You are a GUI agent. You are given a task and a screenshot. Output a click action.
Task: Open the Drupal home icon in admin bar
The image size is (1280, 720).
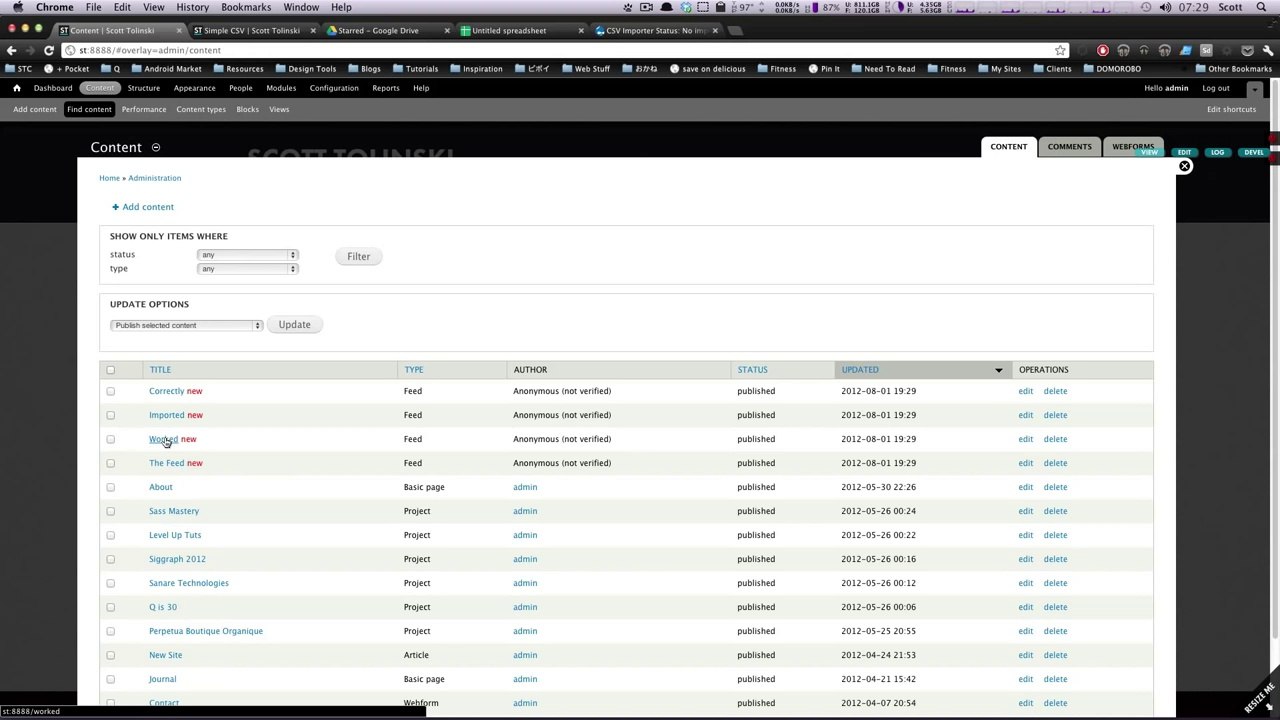click(x=16, y=88)
